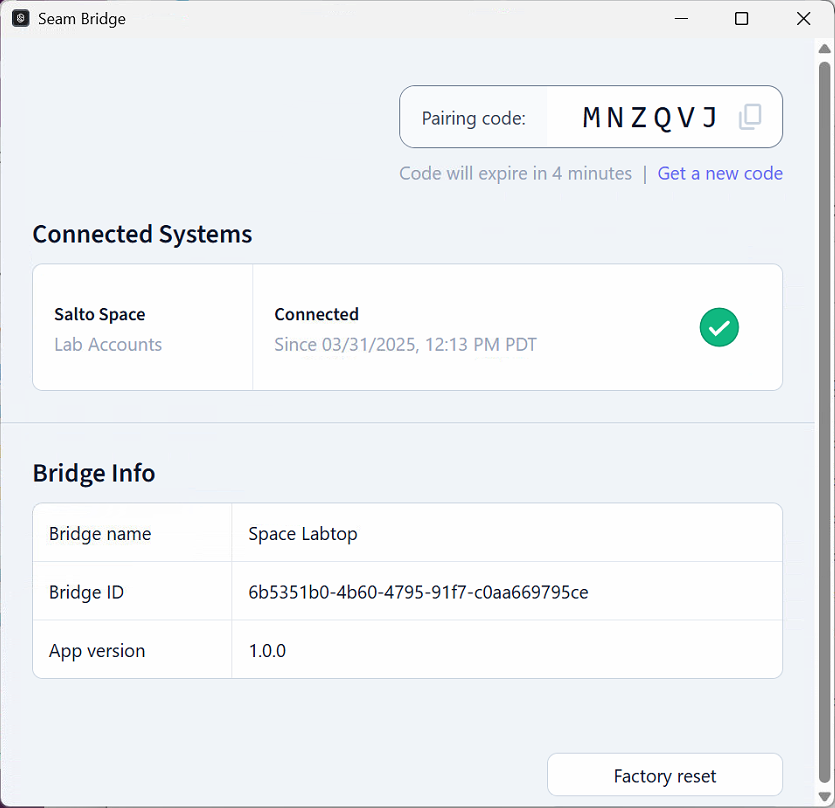The image size is (835, 808).
Task: Click the code expiration countdown text
Action: coord(516,173)
